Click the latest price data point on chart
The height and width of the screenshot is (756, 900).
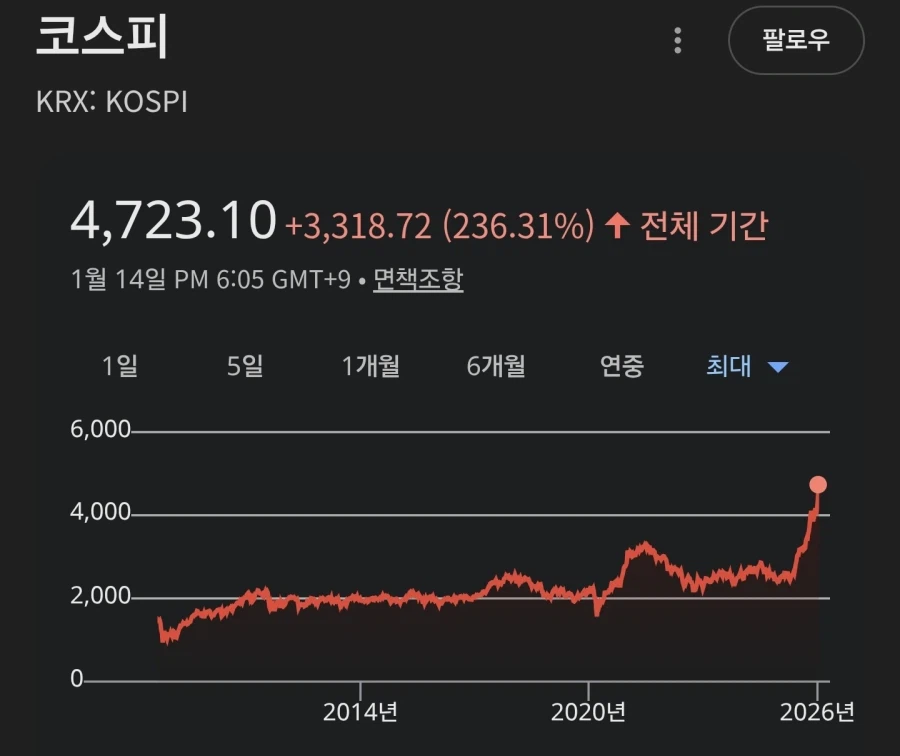point(818,485)
